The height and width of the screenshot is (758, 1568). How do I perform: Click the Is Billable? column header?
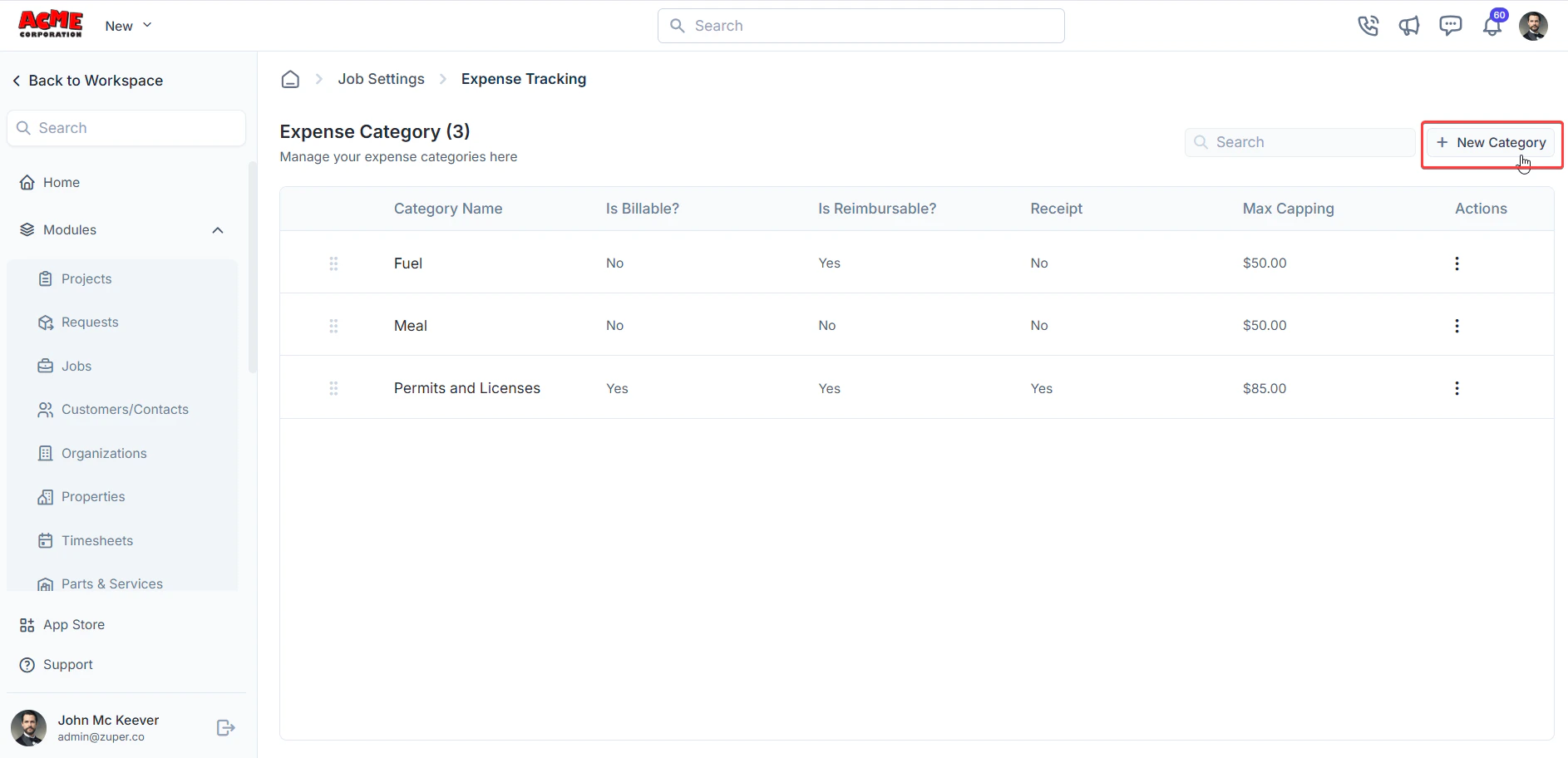[x=643, y=209]
